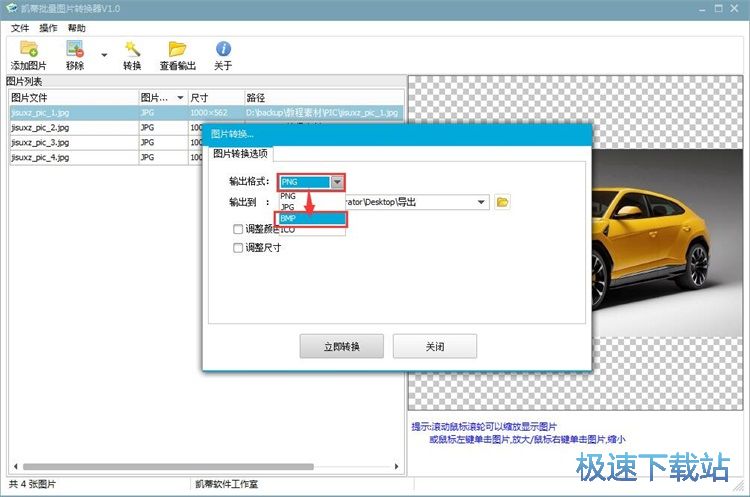Click the 关于 (about) info icon
Viewport: 750px width, 497px height.
pos(223,55)
